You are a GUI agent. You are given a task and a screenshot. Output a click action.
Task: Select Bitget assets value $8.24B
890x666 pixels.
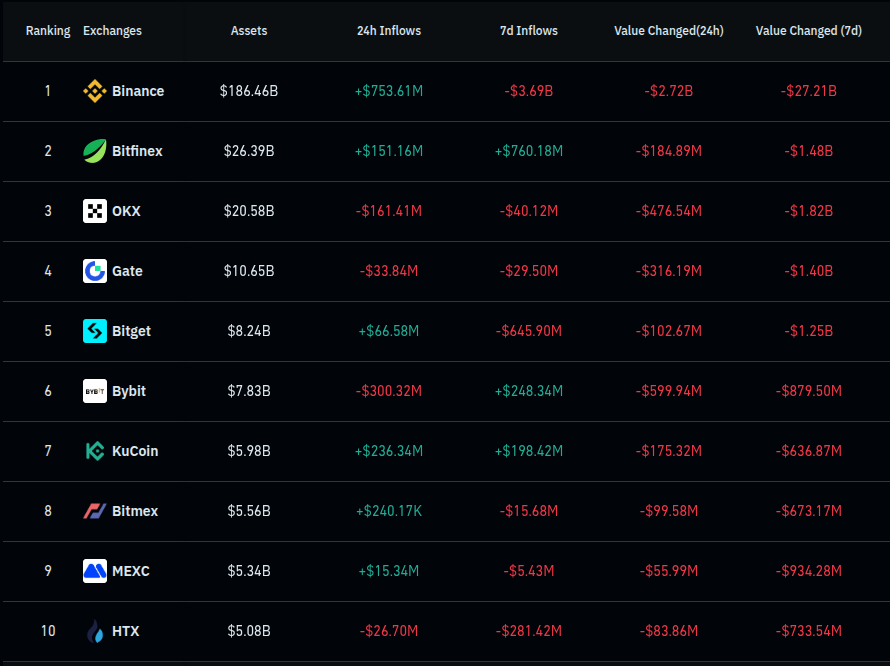(x=249, y=331)
